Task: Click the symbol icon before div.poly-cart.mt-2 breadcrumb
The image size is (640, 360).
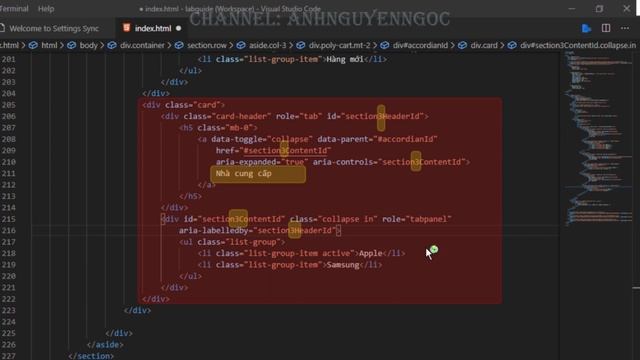Action: click(x=300, y=45)
